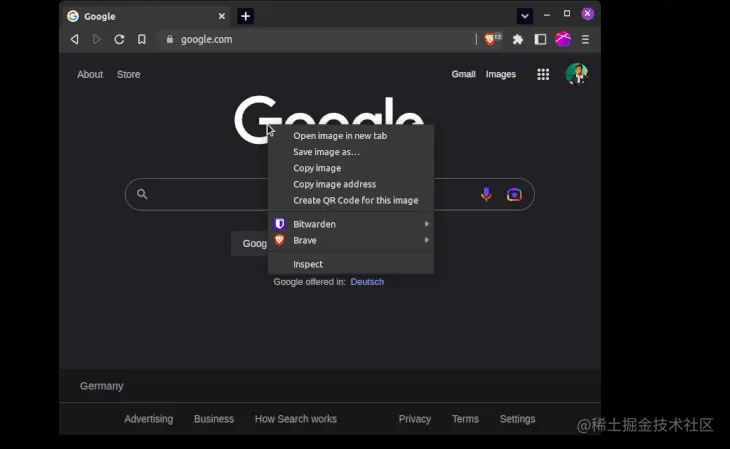The width and height of the screenshot is (730, 449).
Task: Search by image with the camera icon
Action: click(x=514, y=194)
